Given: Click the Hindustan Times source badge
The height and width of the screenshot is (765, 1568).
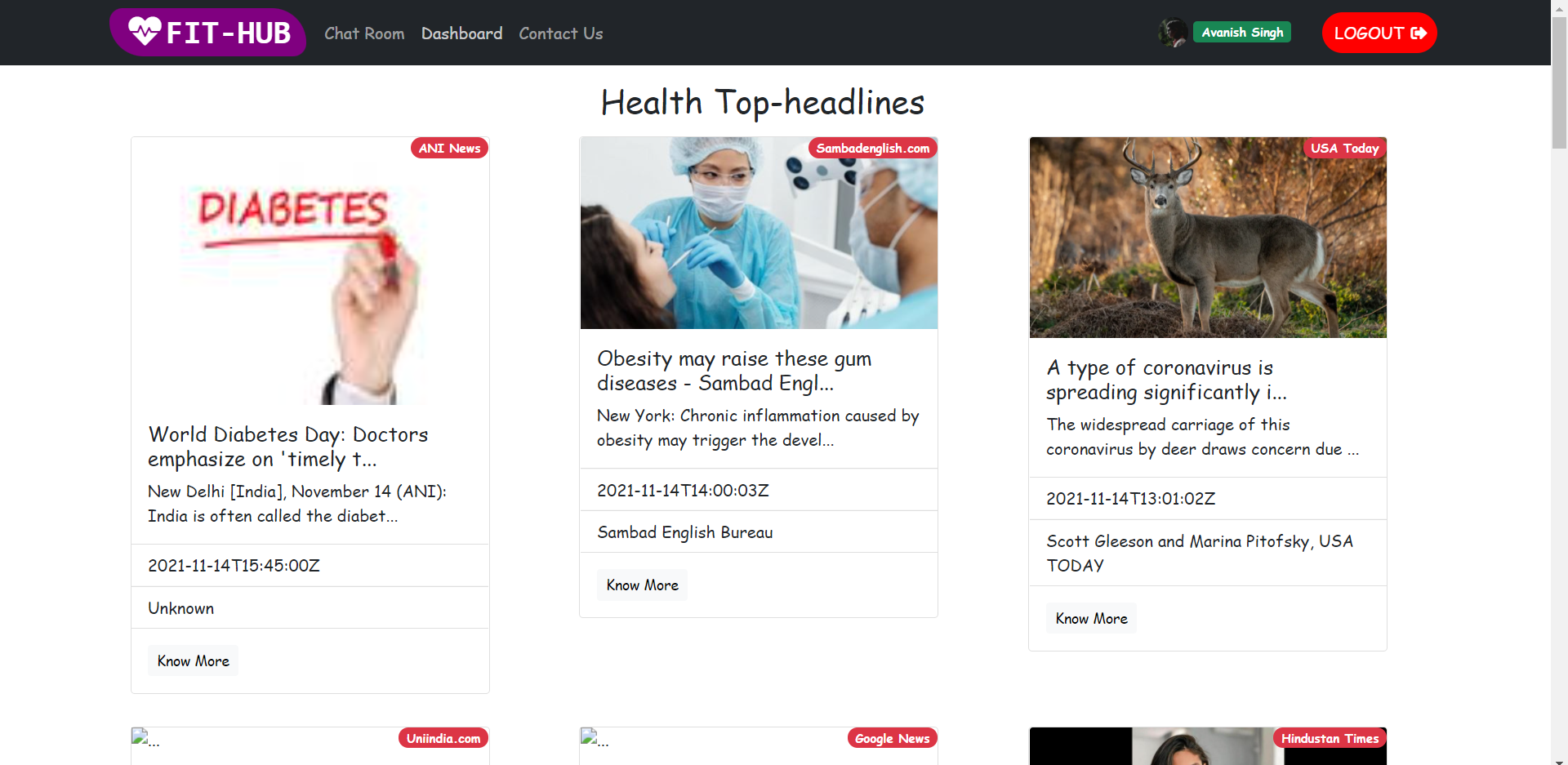Looking at the screenshot, I should [x=1329, y=738].
